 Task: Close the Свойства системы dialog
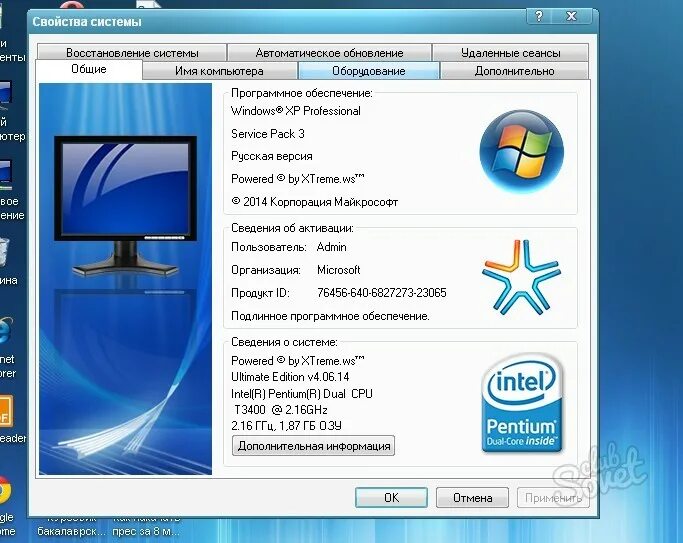point(572,17)
